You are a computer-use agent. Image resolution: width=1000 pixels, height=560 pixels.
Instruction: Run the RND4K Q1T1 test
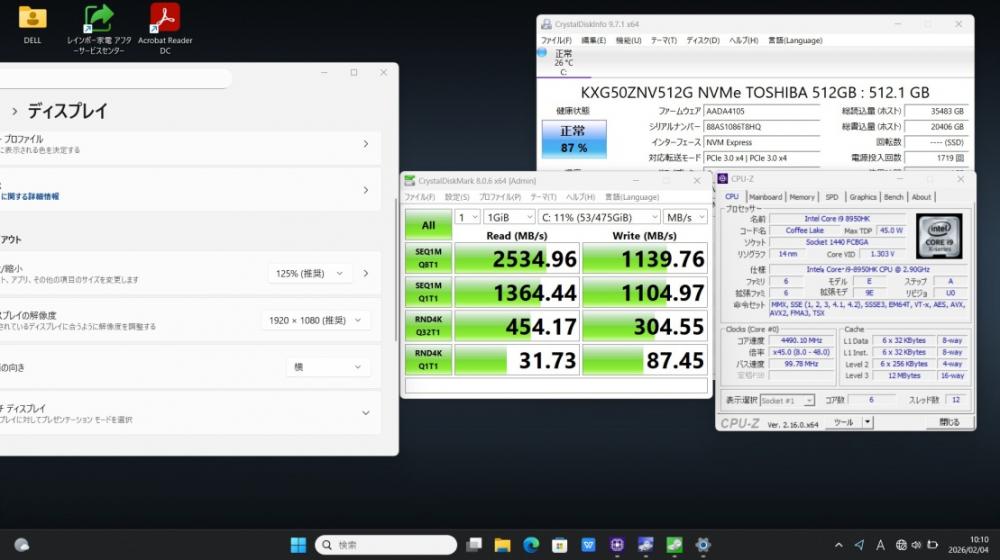tap(428, 360)
